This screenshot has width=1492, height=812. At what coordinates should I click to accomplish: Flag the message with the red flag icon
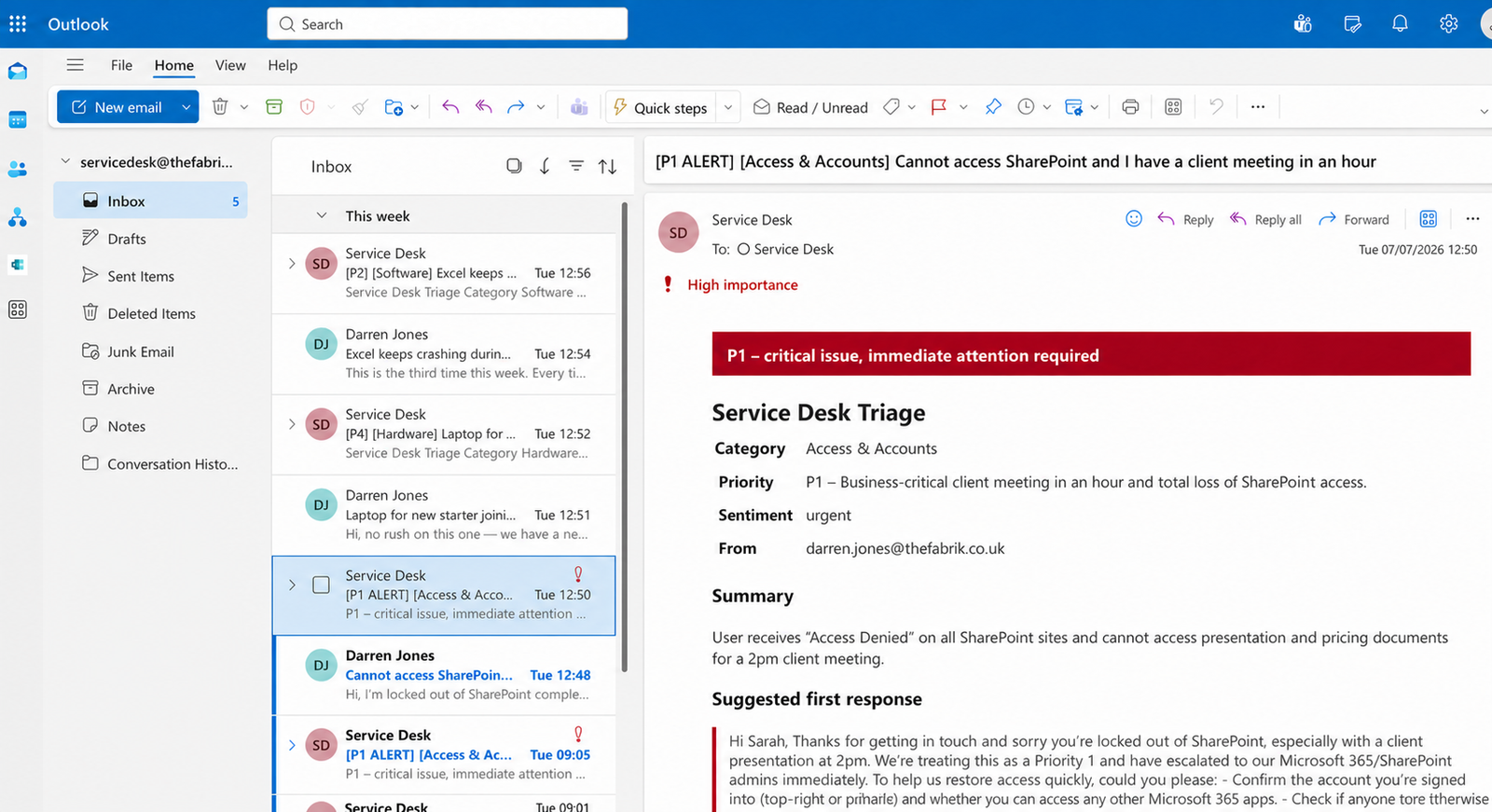click(x=939, y=107)
